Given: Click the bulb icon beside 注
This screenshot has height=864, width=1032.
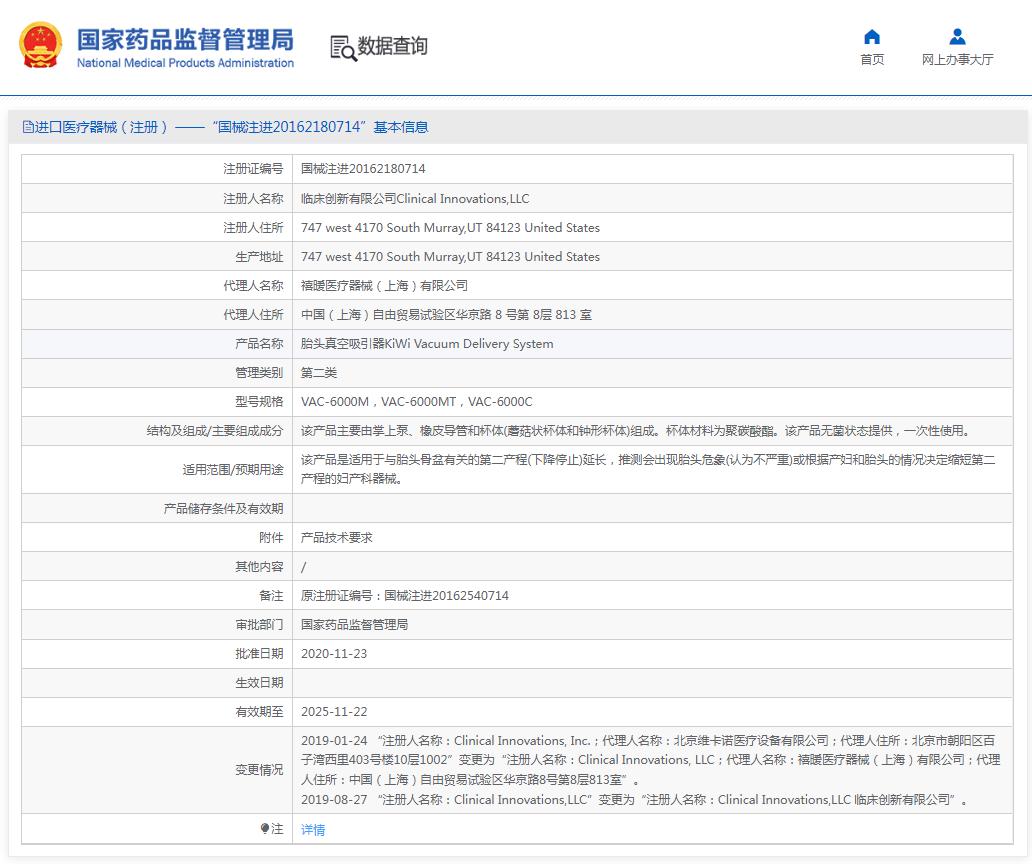Looking at the screenshot, I should (x=265, y=828).
